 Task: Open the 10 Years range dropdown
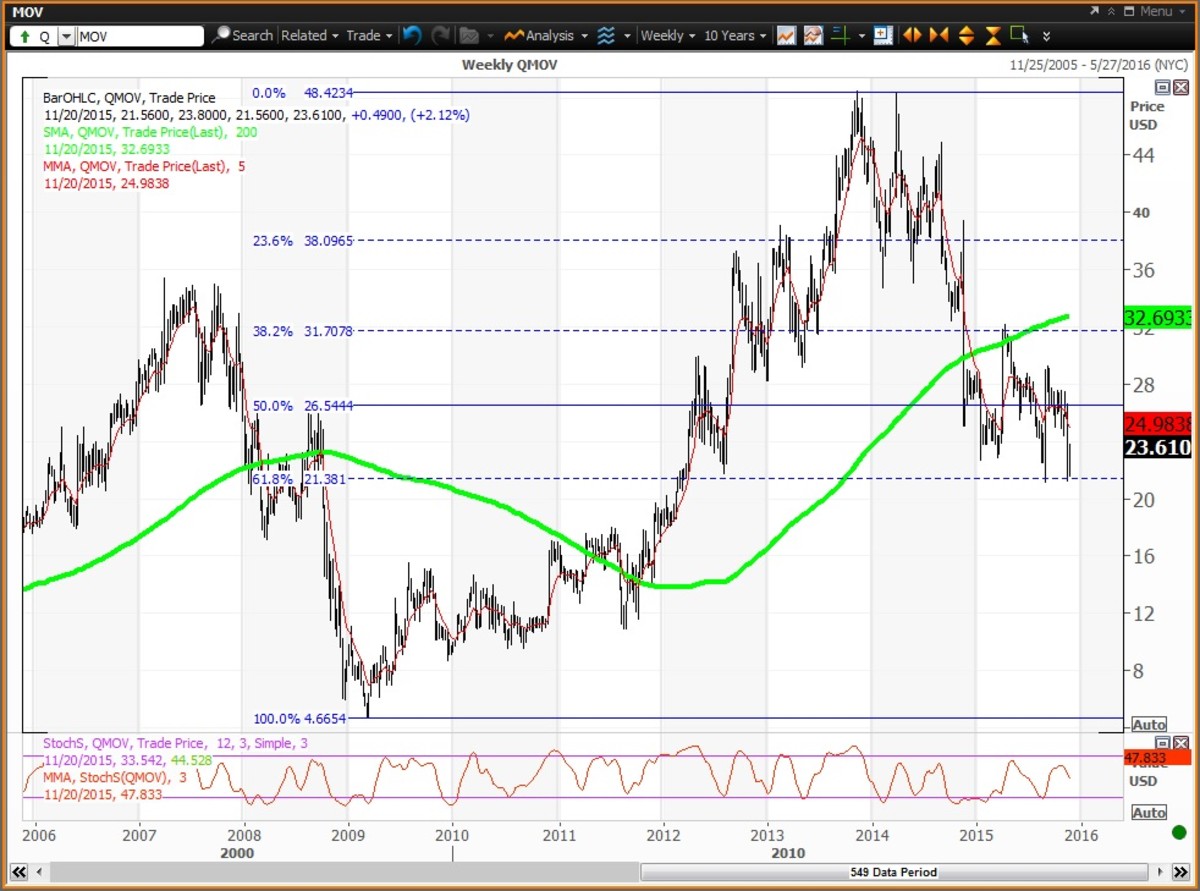pyautogui.click(x=735, y=35)
